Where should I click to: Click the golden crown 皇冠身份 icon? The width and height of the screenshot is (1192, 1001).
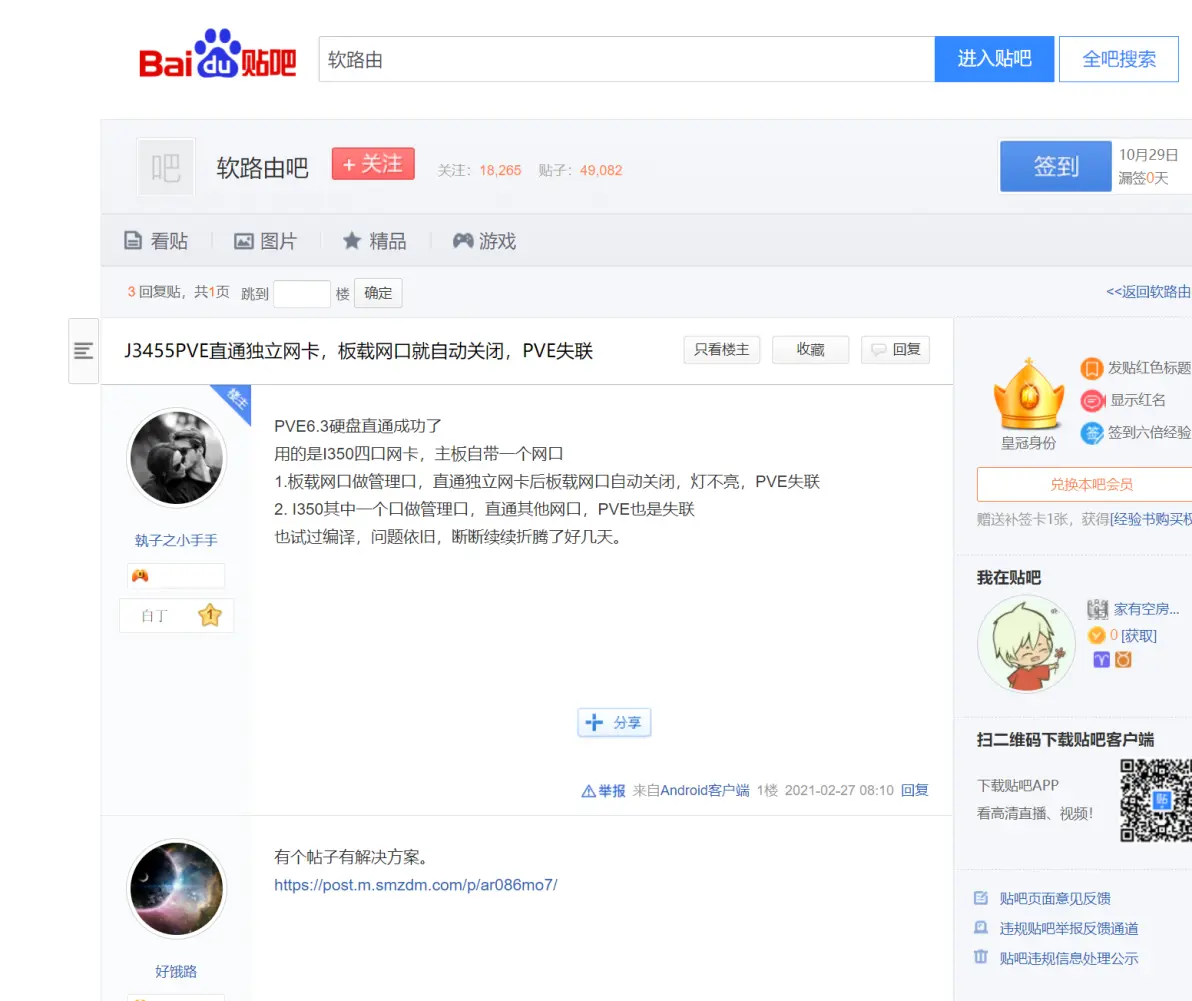[x=1028, y=395]
